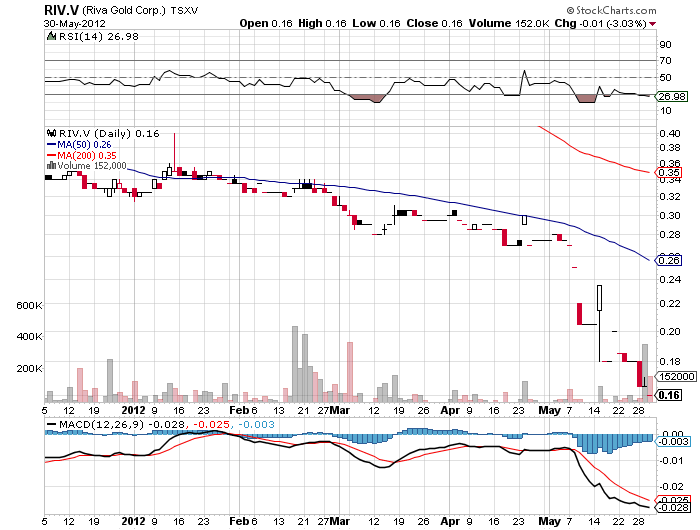
Task: Click the 0.30 price scale label
Action: pyautogui.click(x=670, y=216)
